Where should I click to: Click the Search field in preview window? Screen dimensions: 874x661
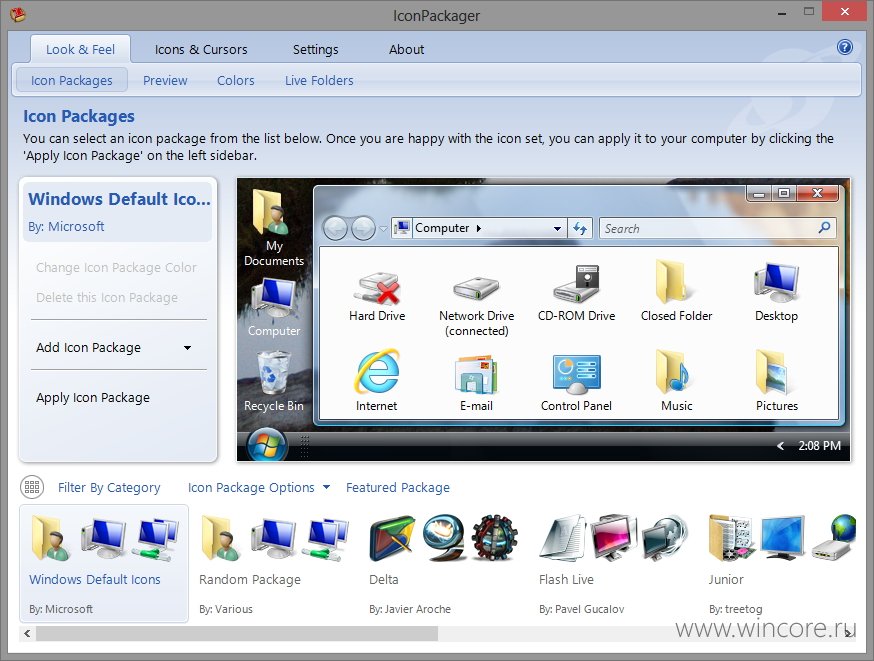click(x=717, y=228)
